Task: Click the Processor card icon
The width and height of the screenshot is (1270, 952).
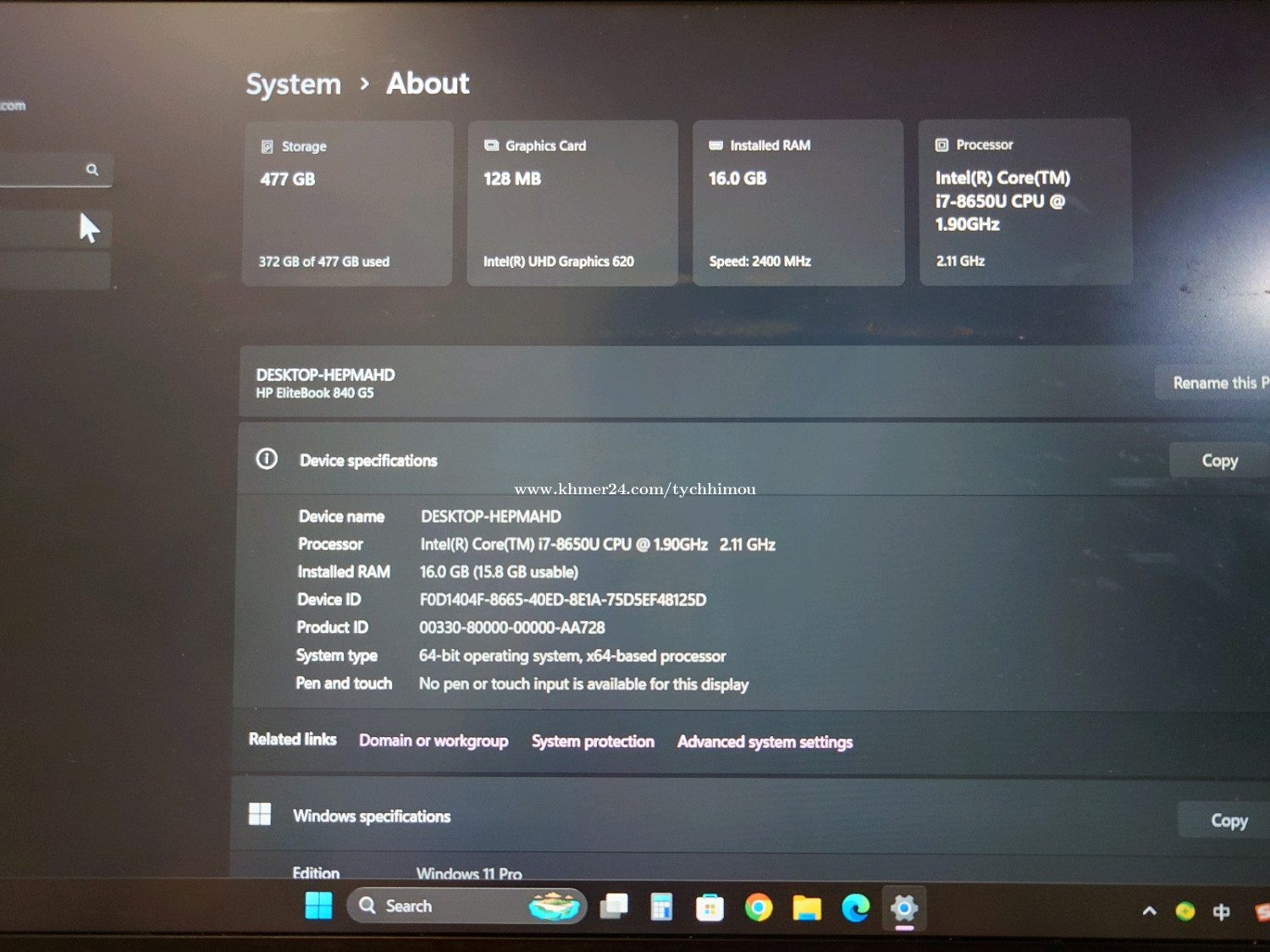Action: pyautogui.click(x=941, y=145)
